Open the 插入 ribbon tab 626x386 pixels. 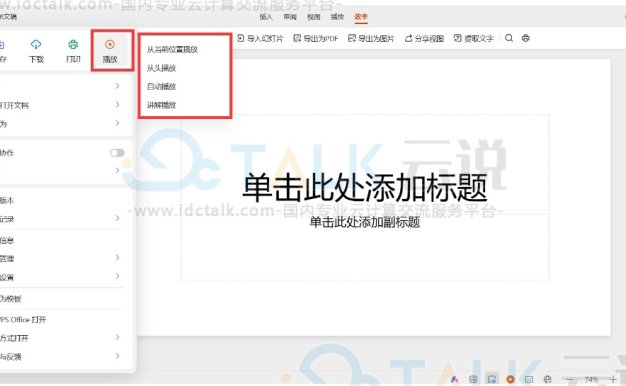click(x=266, y=17)
